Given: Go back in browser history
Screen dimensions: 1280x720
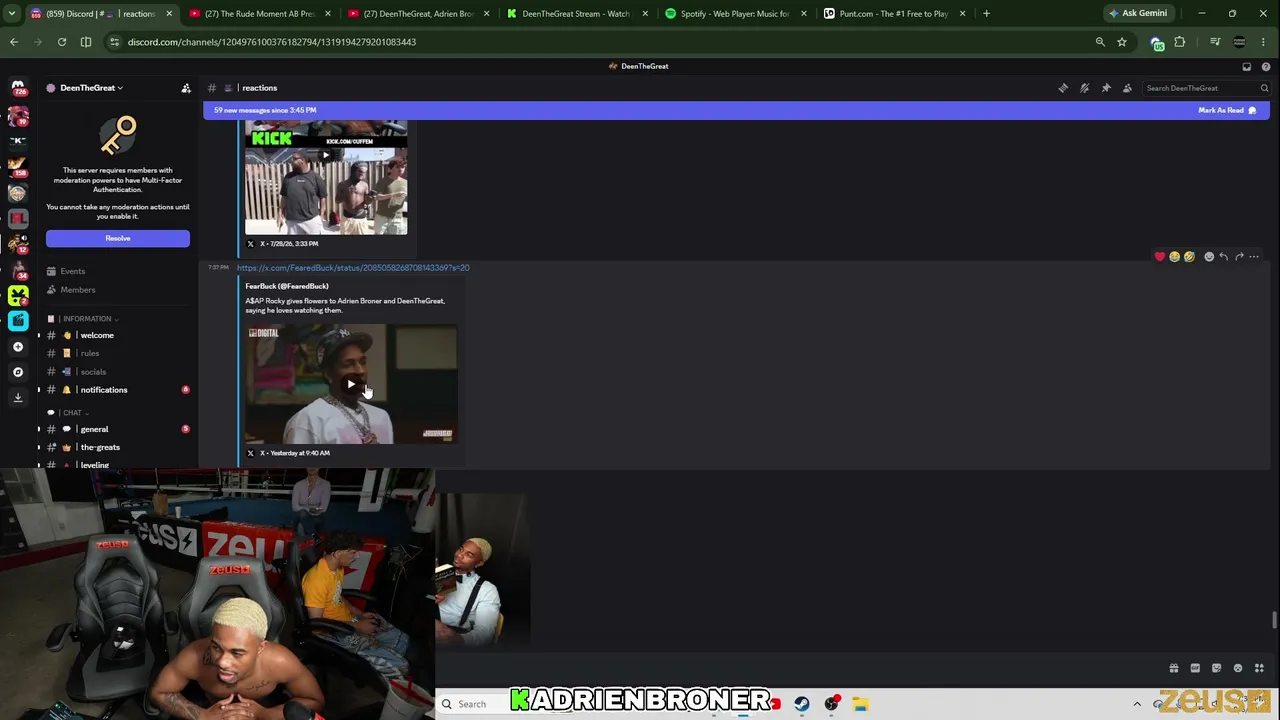Looking at the screenshot, I should (14, 42).
